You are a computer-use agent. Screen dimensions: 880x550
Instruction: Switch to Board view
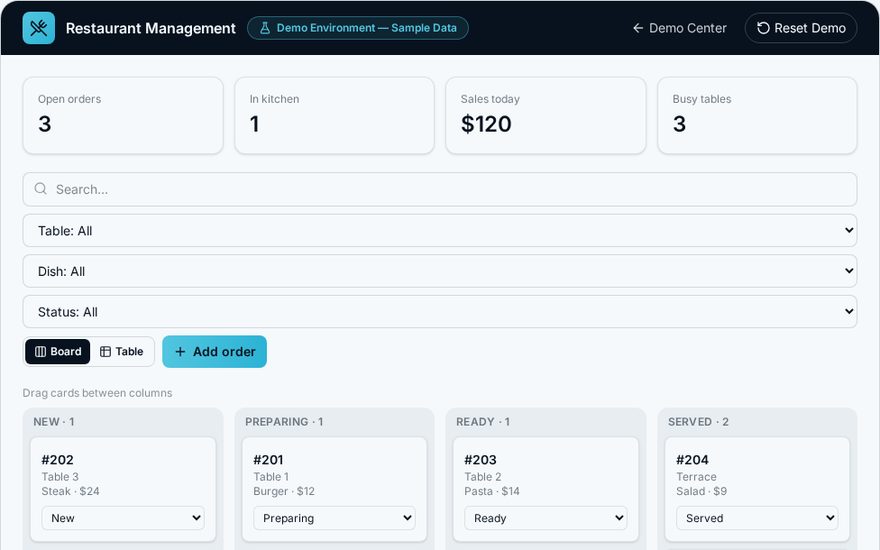pos(58,351)
